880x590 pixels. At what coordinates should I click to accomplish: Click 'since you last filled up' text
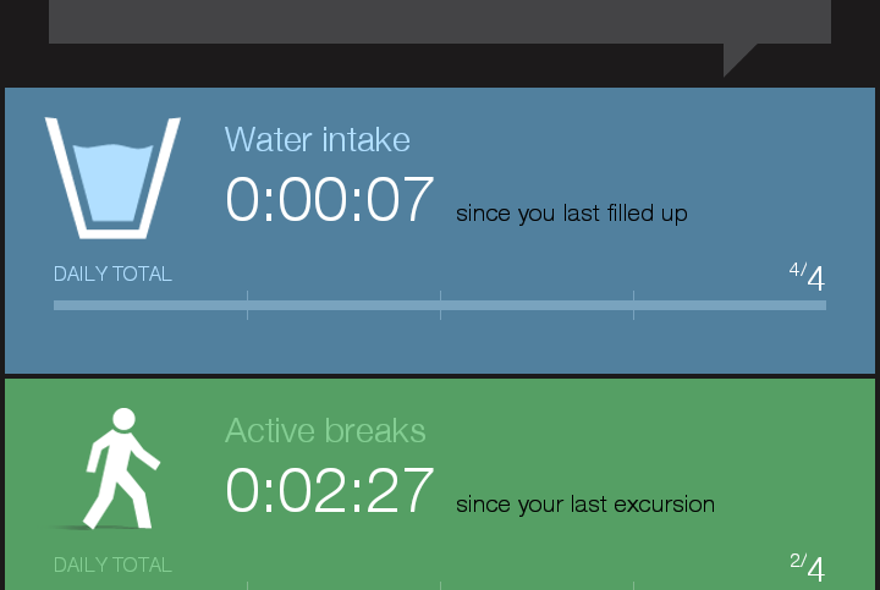[572, 214]
